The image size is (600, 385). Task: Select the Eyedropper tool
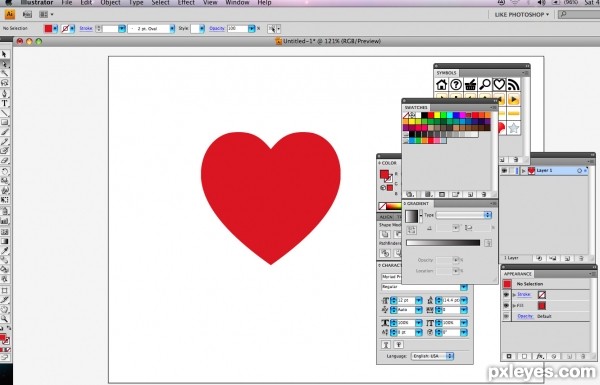tap(4, 251)
